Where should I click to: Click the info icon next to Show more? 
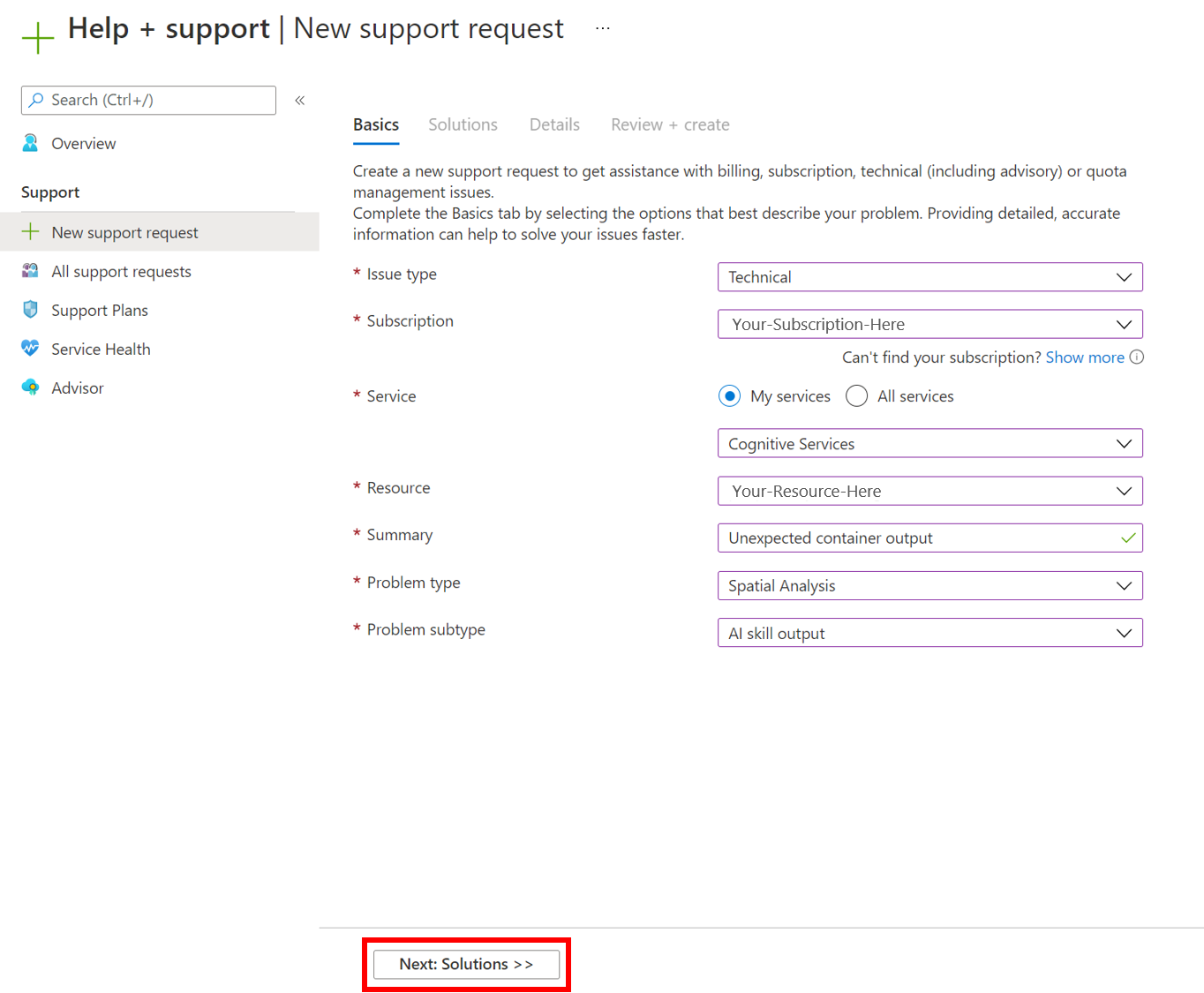click(1137, 357)
